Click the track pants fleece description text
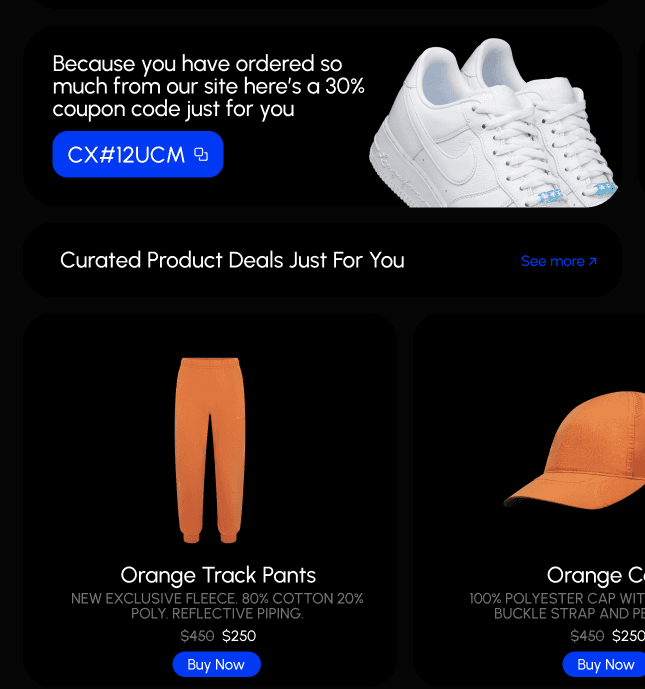This screenshot has height=689, width=645. (x=217, y=606)
